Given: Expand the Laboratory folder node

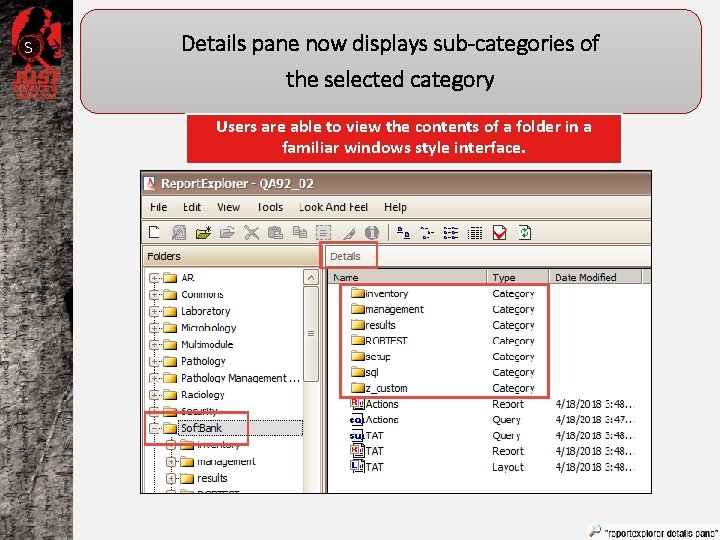Looking at the screenshot, I should (x=154, y=312).
